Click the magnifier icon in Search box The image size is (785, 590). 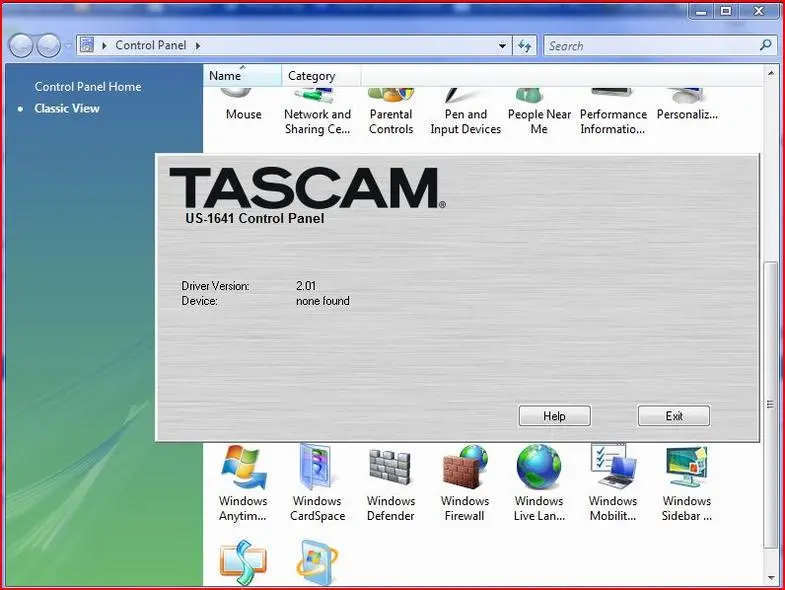point(765,46)
